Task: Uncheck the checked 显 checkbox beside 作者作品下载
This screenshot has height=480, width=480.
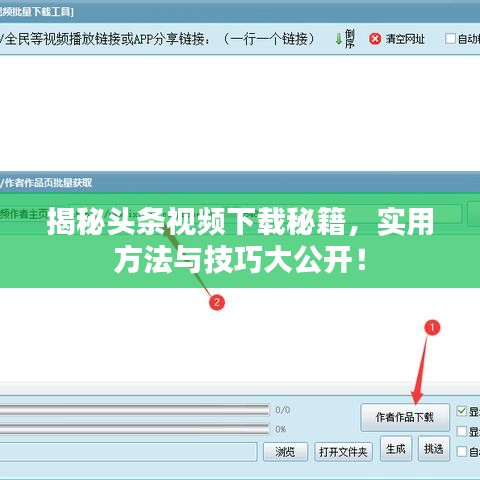Action: [x=462, y=411]
